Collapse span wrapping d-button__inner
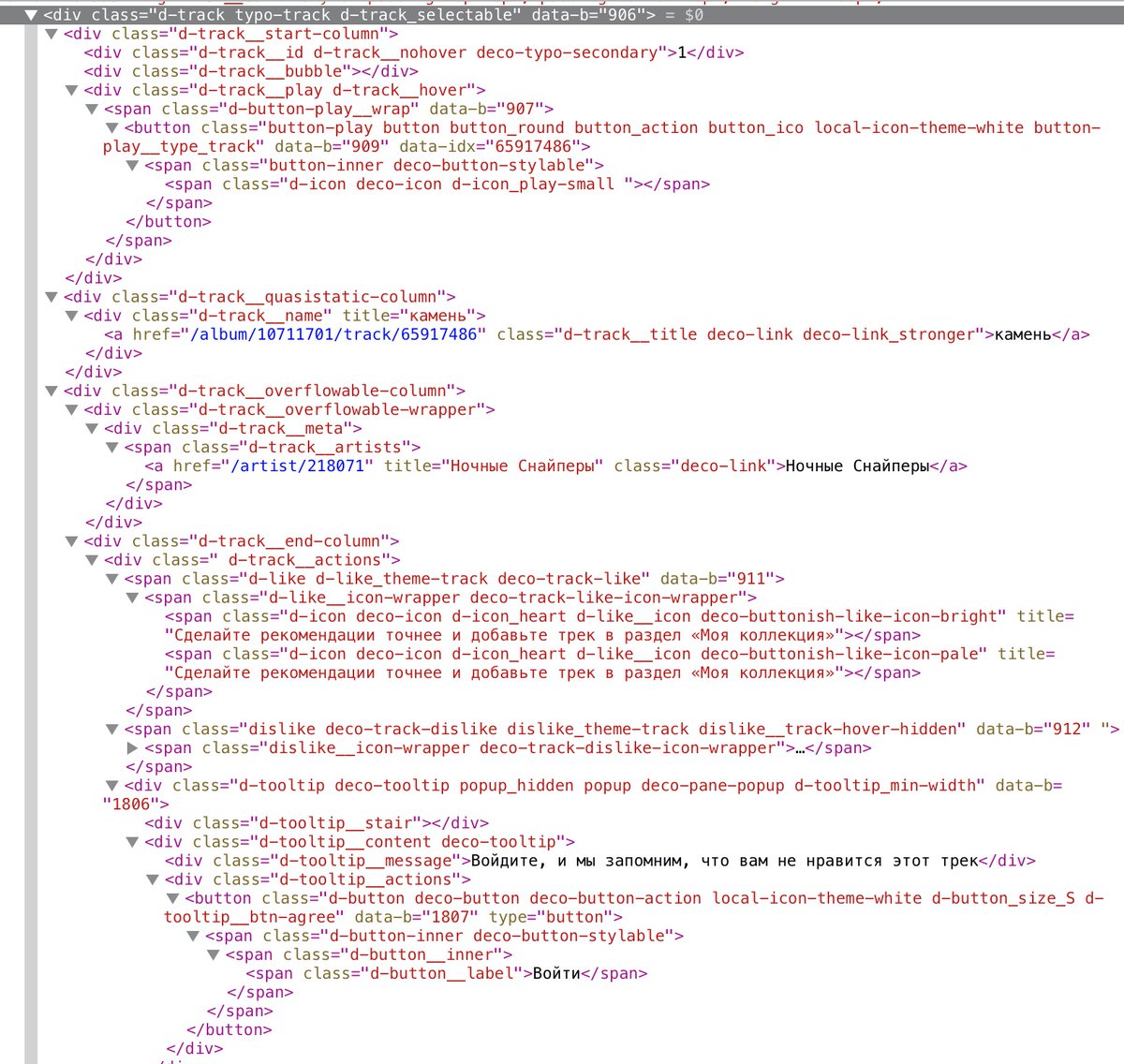 pyautogui.click(x=194, y=936)
